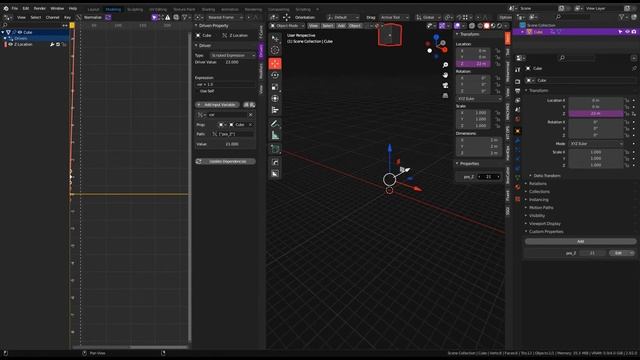Toggle visibility eye of Z Location channel

(11, 44)
